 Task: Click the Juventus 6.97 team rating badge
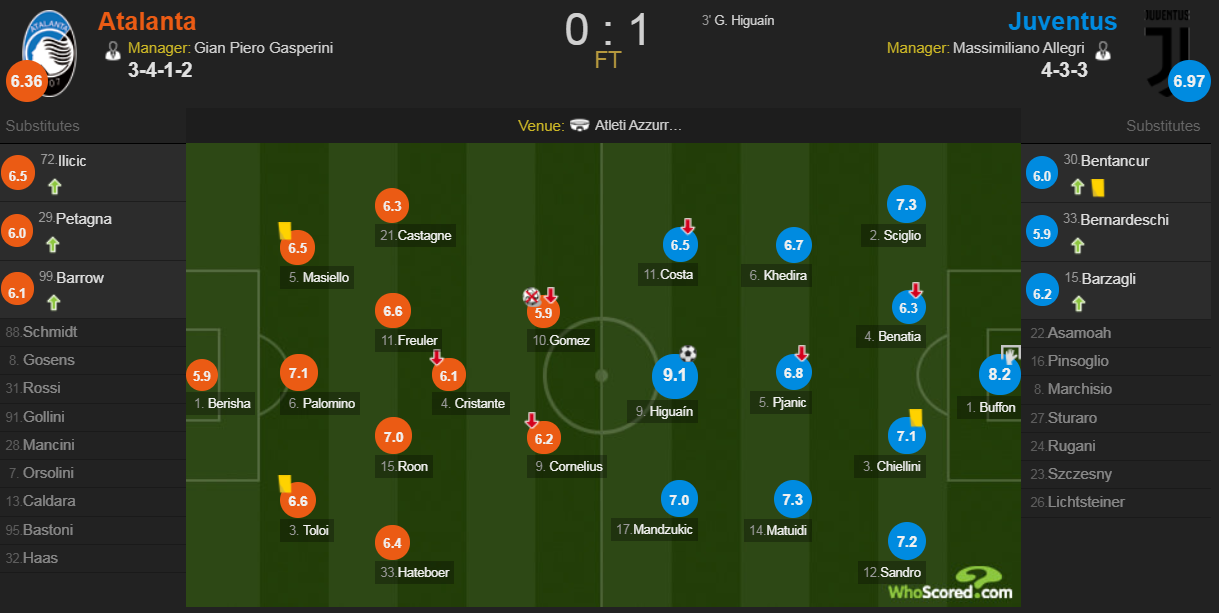(1190, 81)
